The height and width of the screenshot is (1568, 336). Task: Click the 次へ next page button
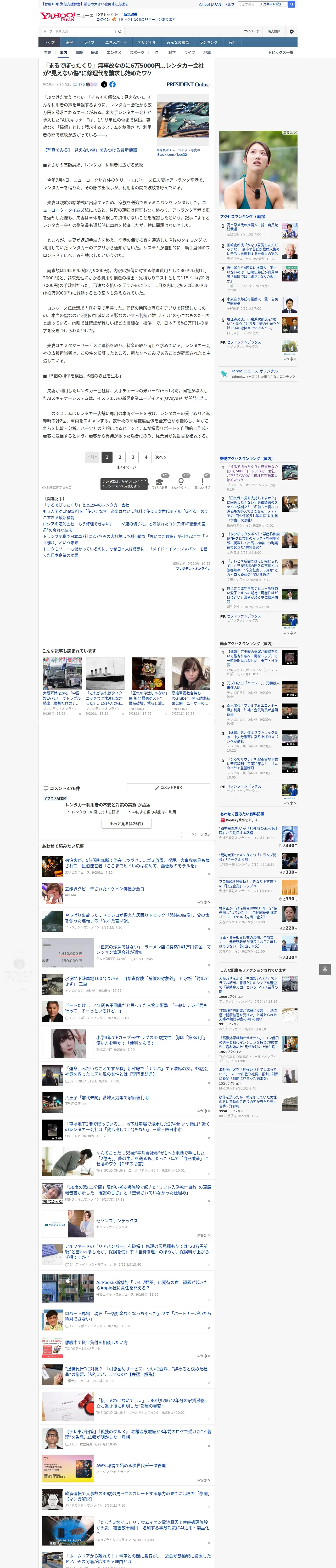[160, 457]
